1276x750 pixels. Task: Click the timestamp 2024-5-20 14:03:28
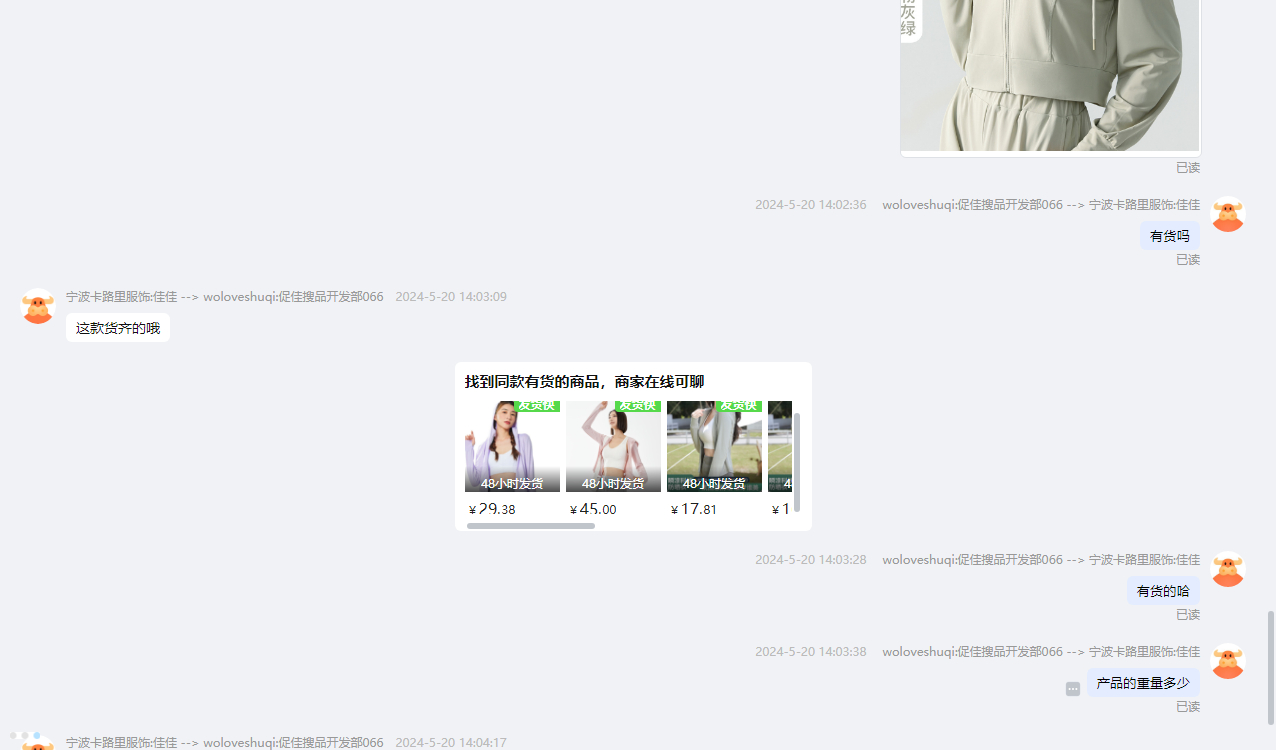click(811, 560)
